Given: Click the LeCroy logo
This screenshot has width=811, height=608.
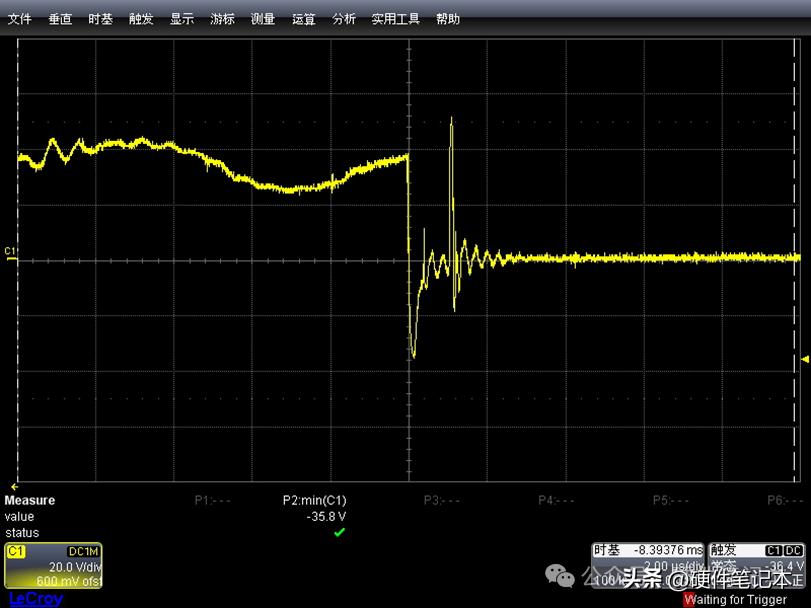Looking at the screenshot, I should click(35, 599).
